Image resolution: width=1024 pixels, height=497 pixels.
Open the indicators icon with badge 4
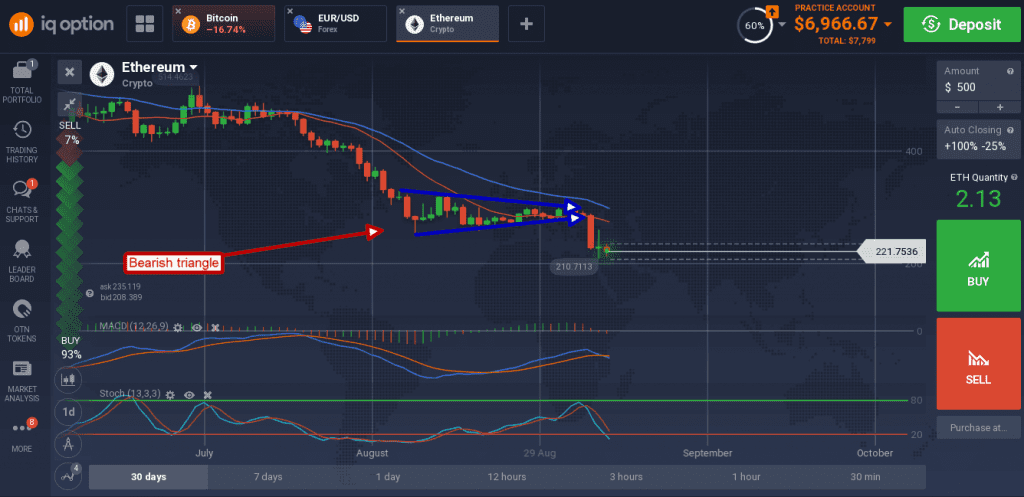point(69,476)
